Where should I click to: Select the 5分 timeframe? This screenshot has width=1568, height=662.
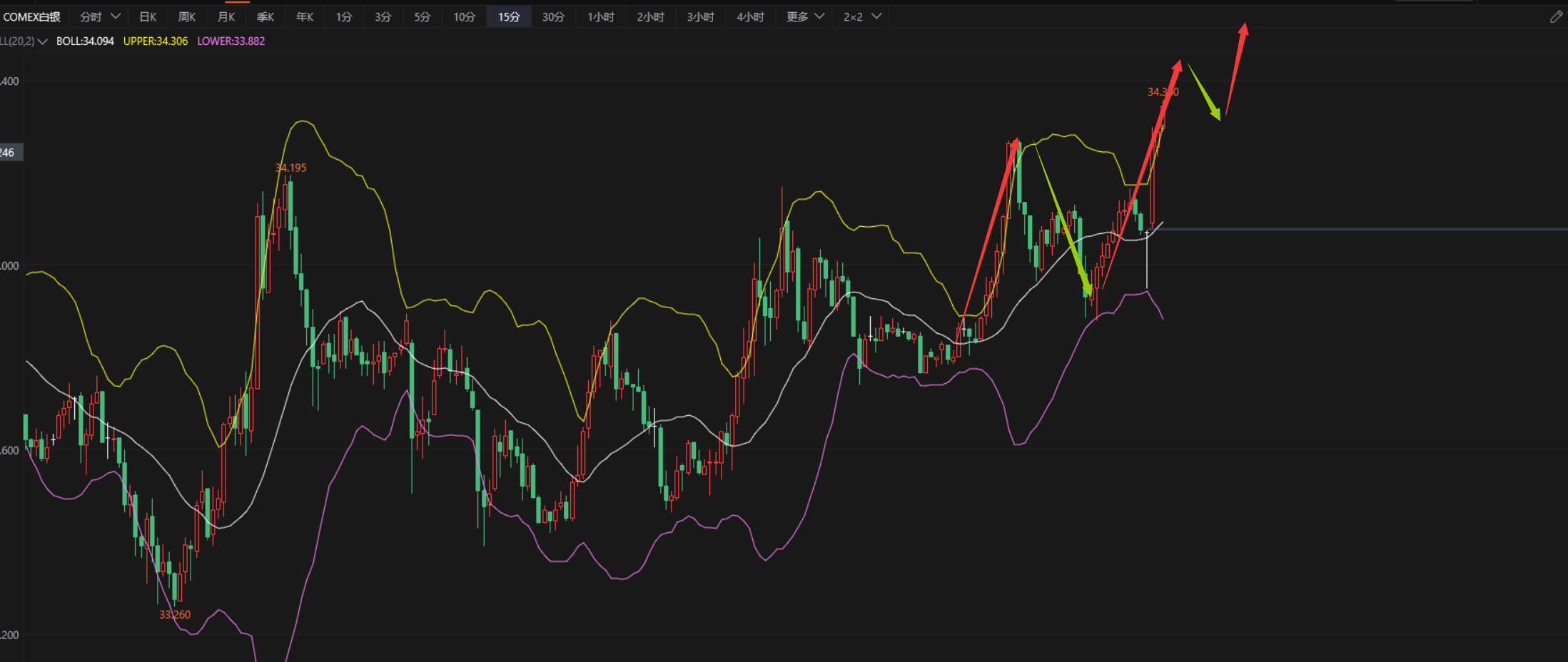click(423, 16)
